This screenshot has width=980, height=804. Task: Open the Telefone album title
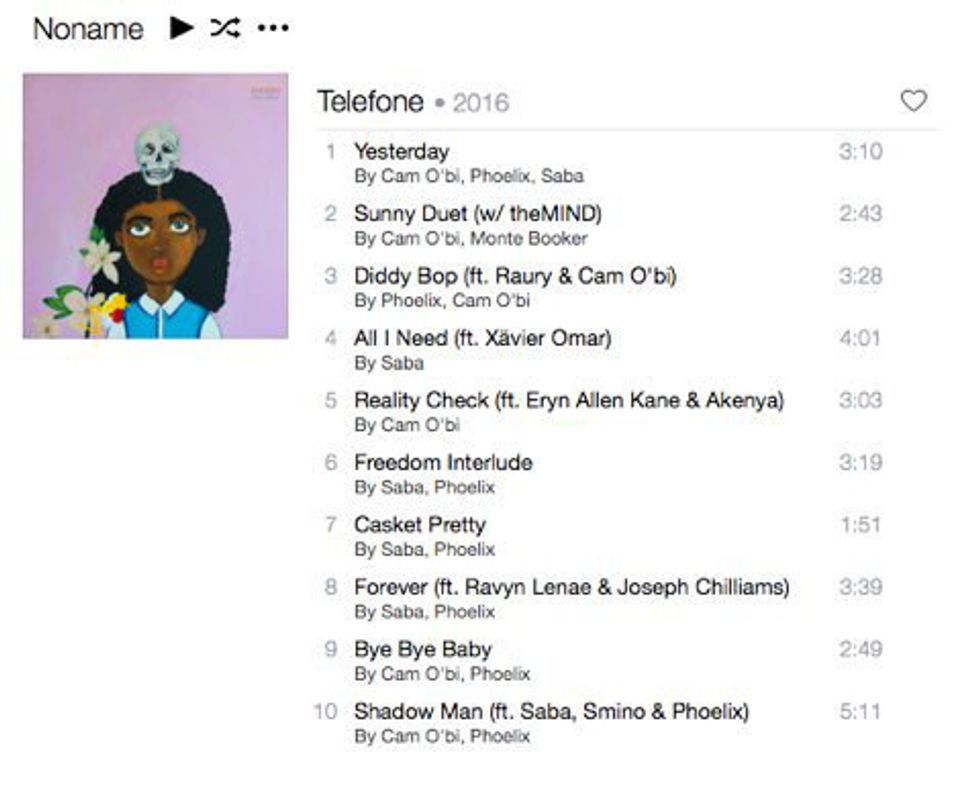coord(371,101)
